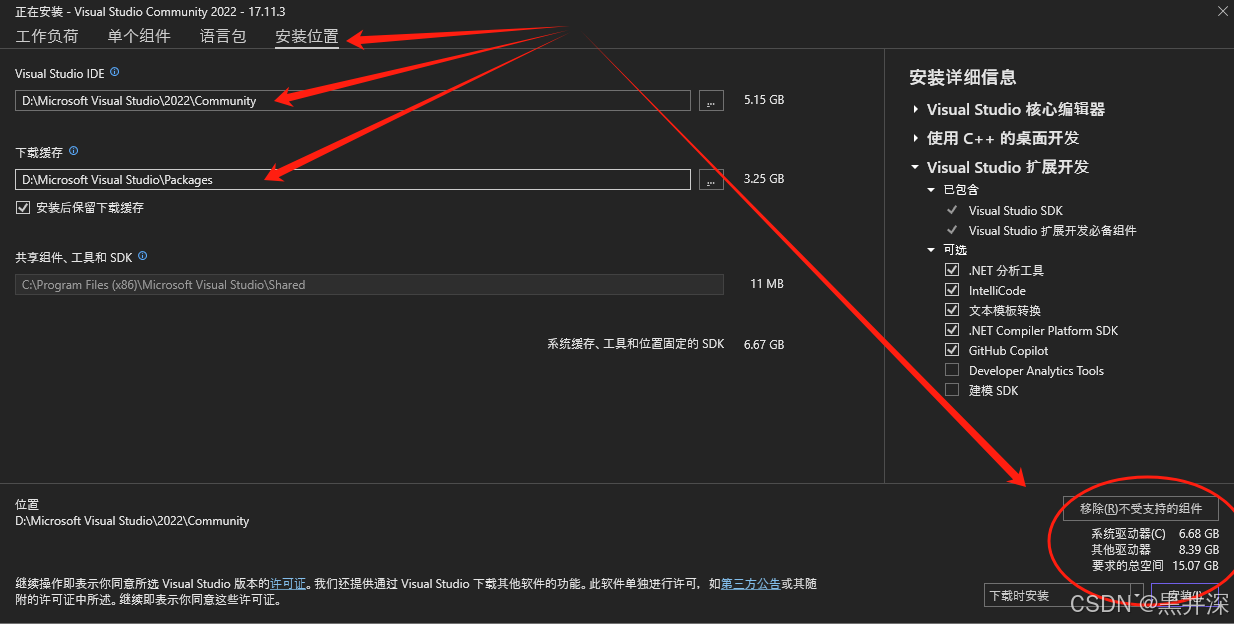The width and height of the screenshot is (1234, 624).
Task: Click the 位置 path at the bottom left
Action: tap(132, 521)
